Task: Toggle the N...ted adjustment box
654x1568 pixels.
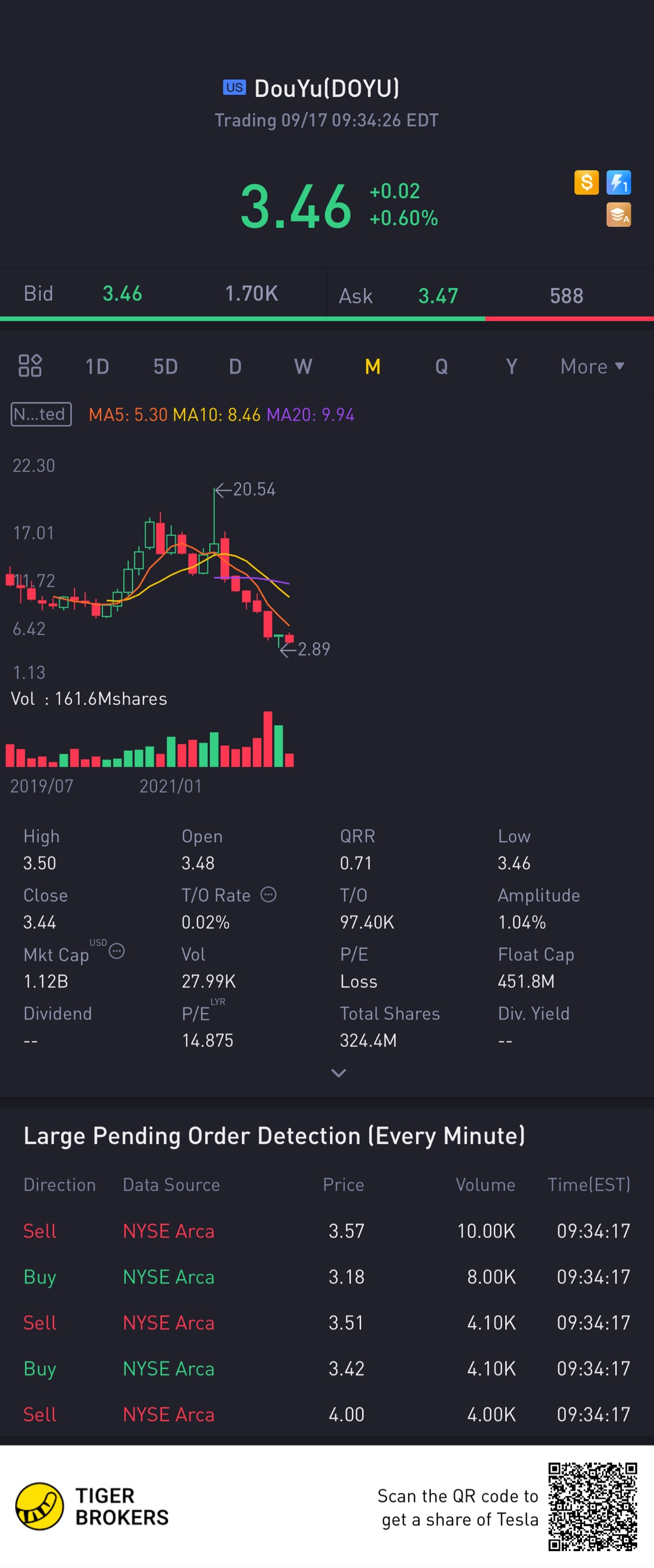Action: pos(41,414)
